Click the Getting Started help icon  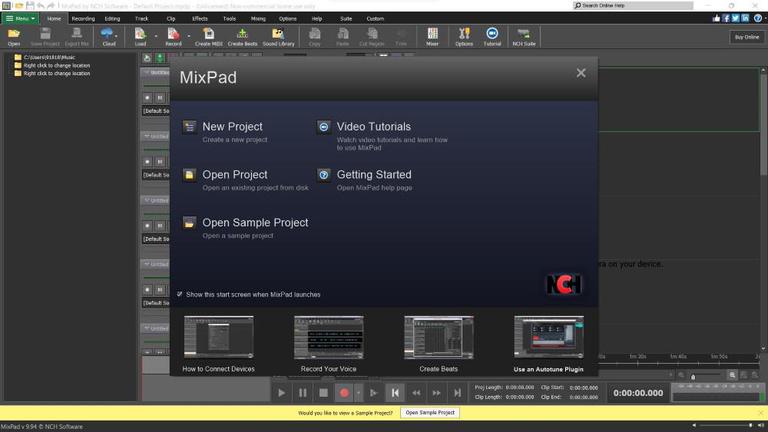click(x=324, y=175)
